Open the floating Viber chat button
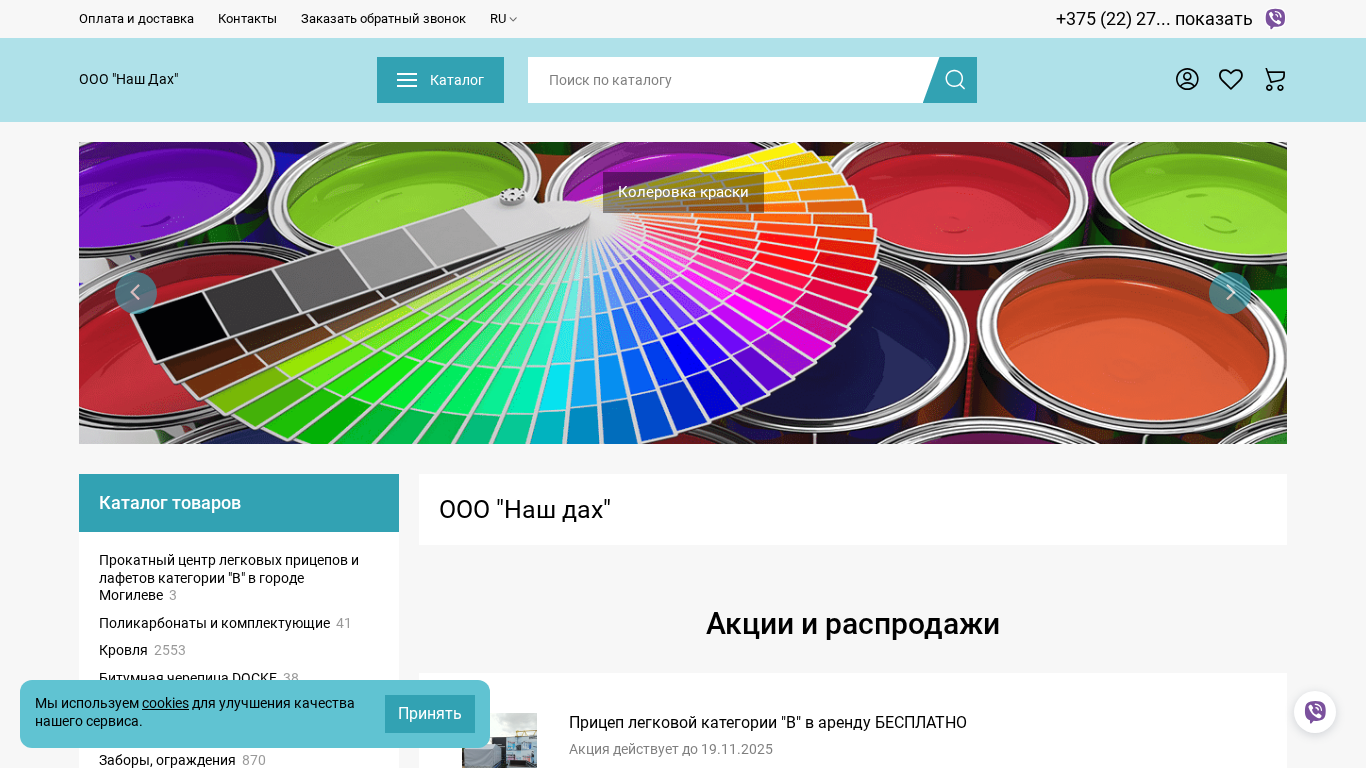 pos(1315,712)
